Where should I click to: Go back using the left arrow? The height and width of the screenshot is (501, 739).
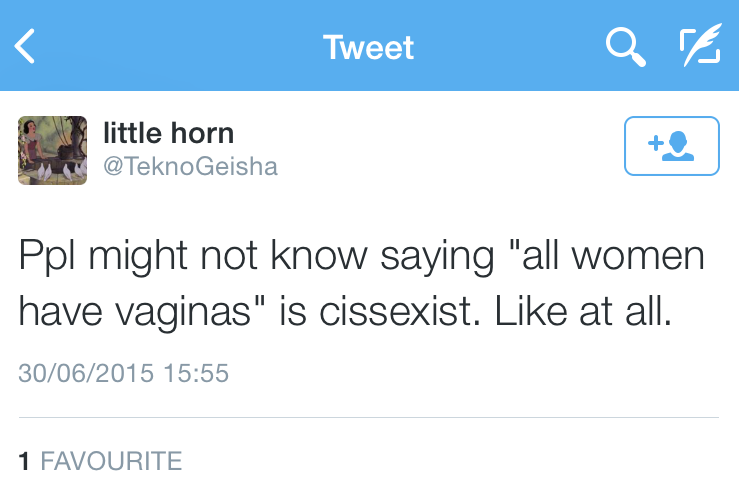click(x=25, y=46)
